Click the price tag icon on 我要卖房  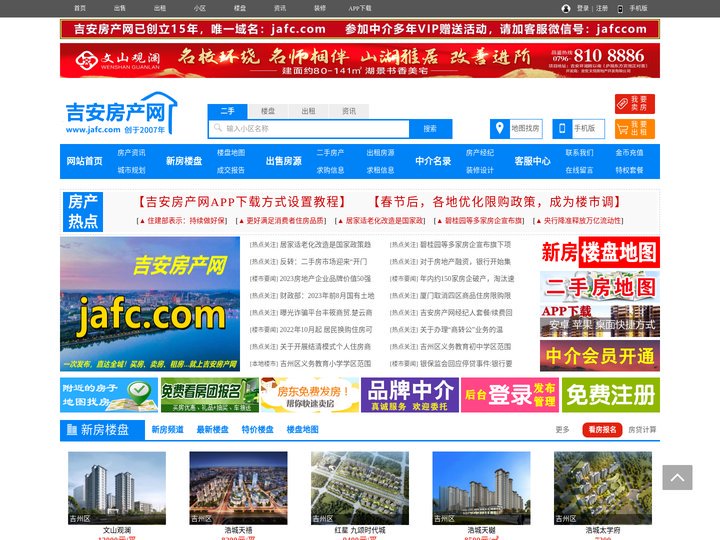click(622, 103)
